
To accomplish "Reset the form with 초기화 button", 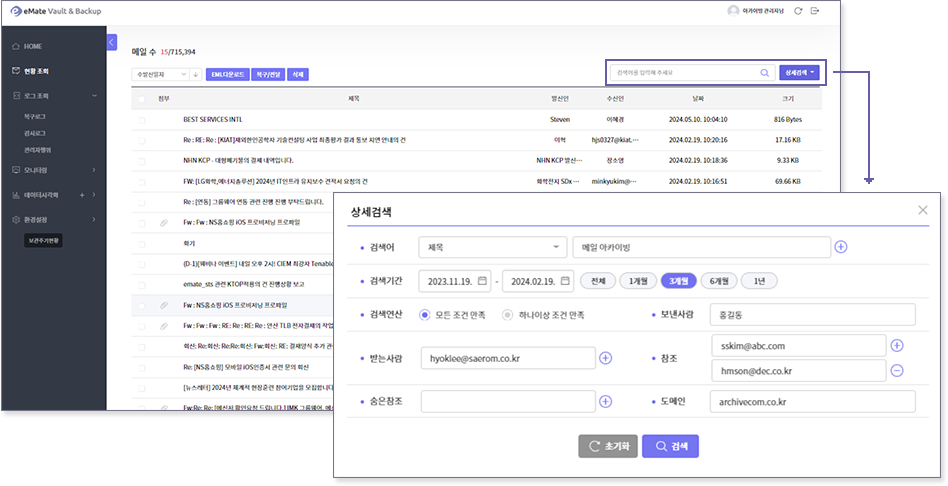I will coord(608,446).
